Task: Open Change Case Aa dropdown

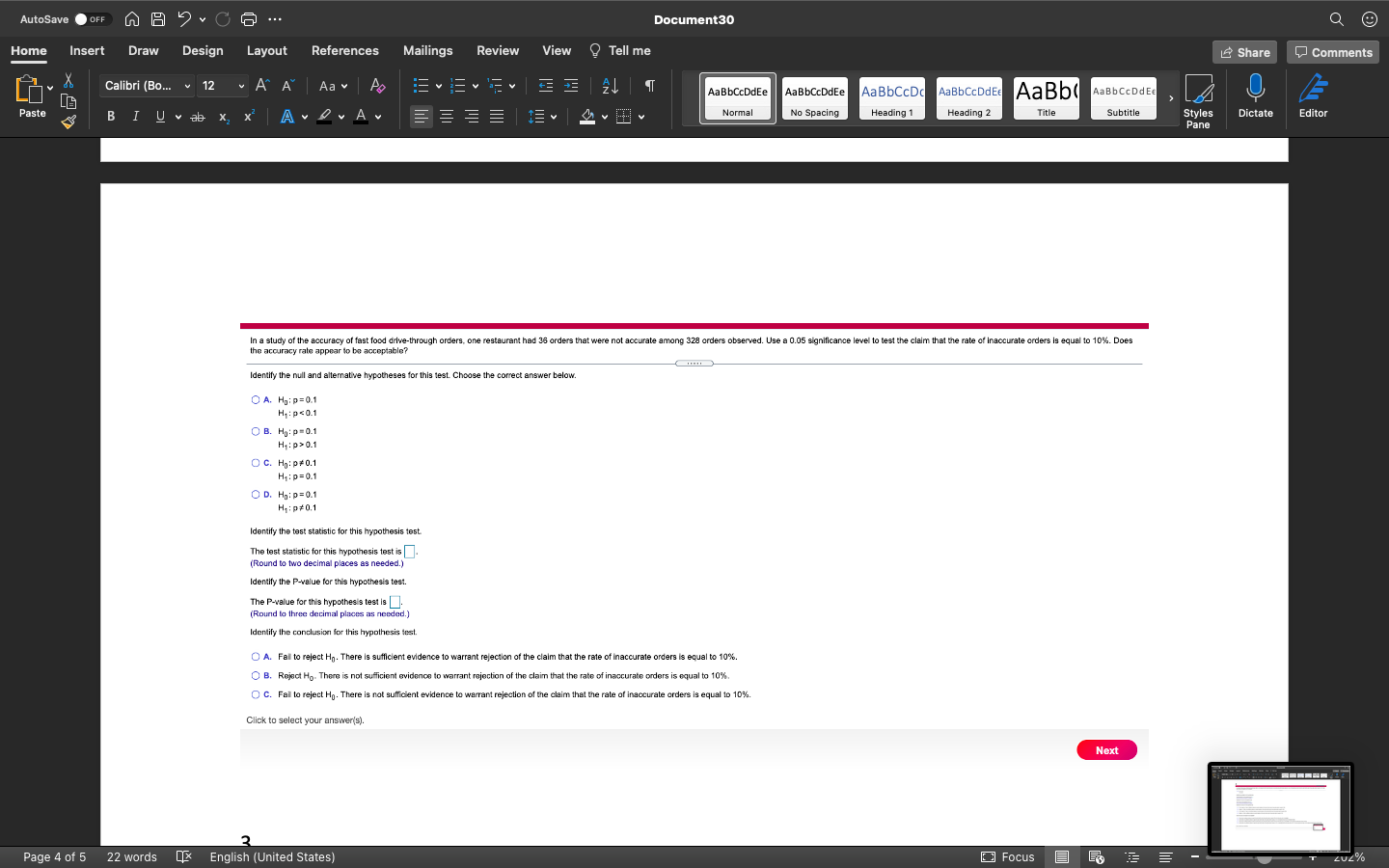Action: click(333, 86)
